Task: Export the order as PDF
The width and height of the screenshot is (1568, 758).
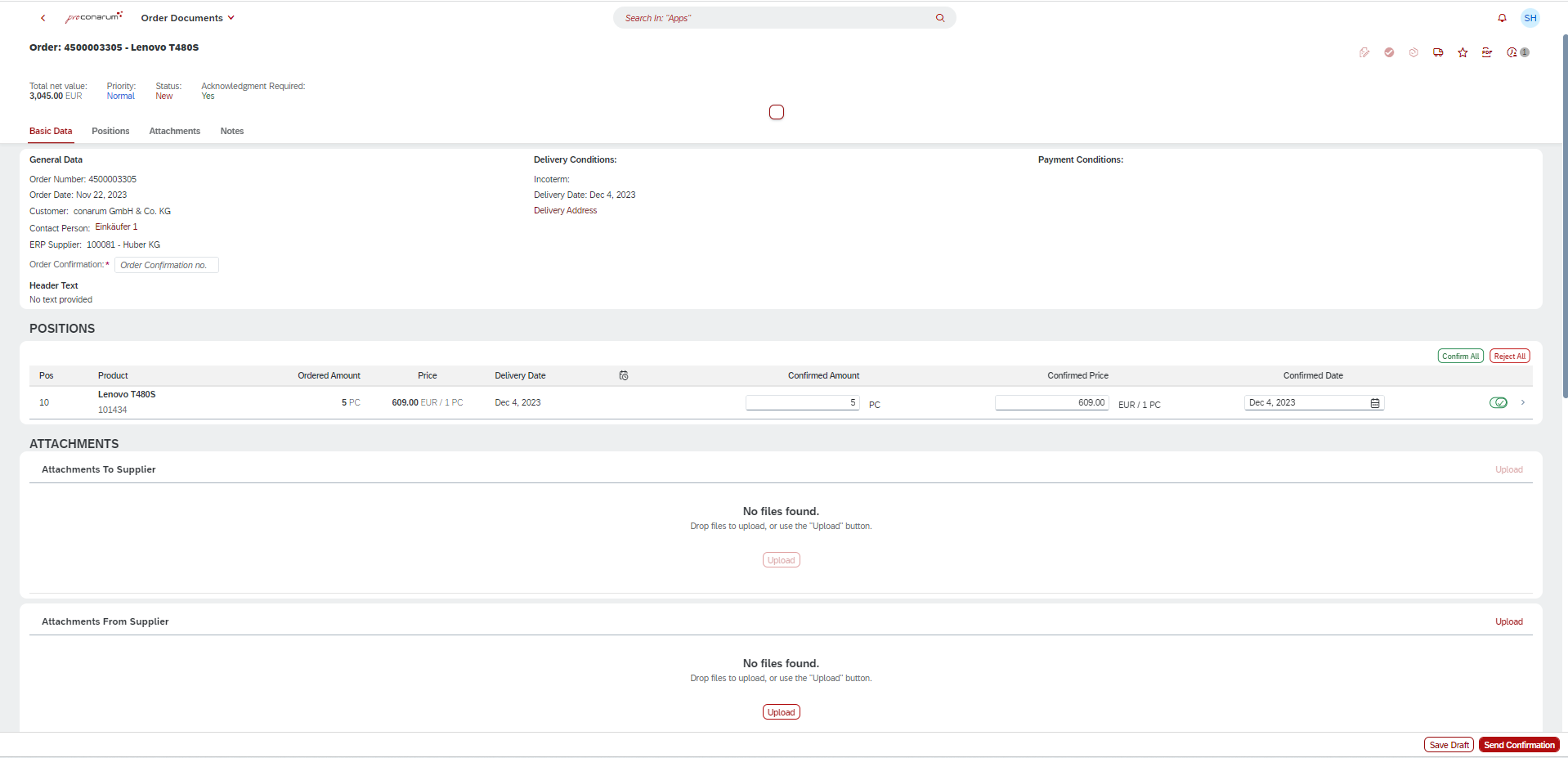Action: pos(1486,52)
